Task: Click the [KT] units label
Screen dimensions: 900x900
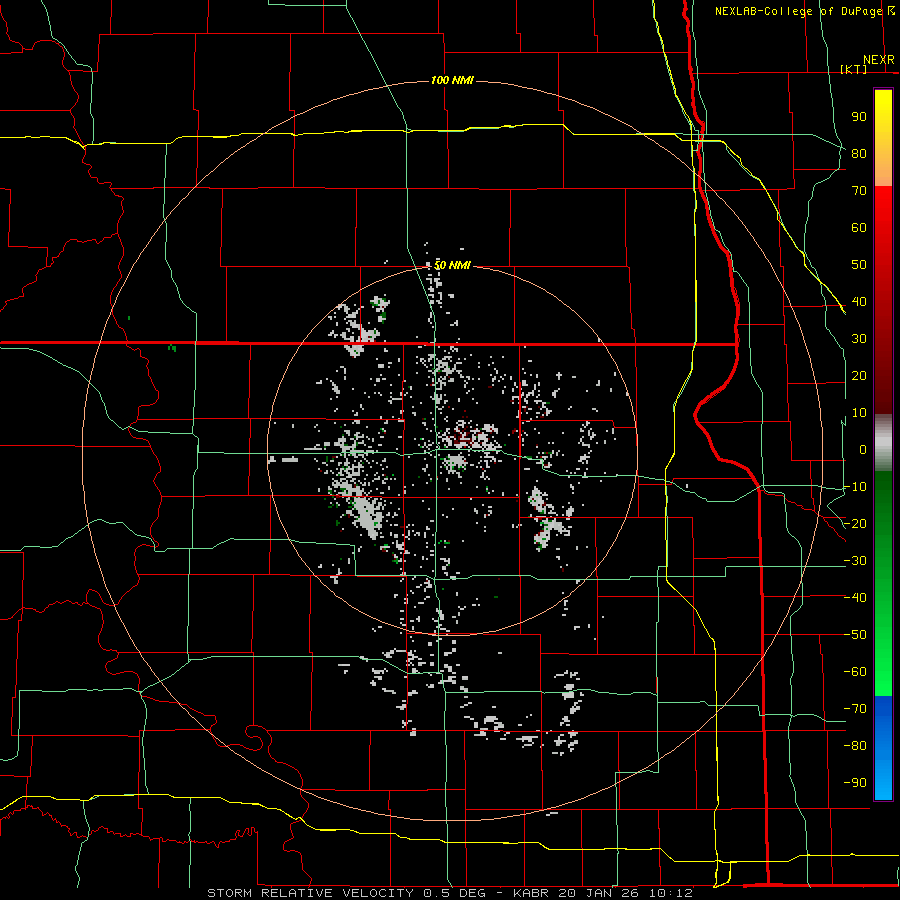Action: tap(854, 69)
